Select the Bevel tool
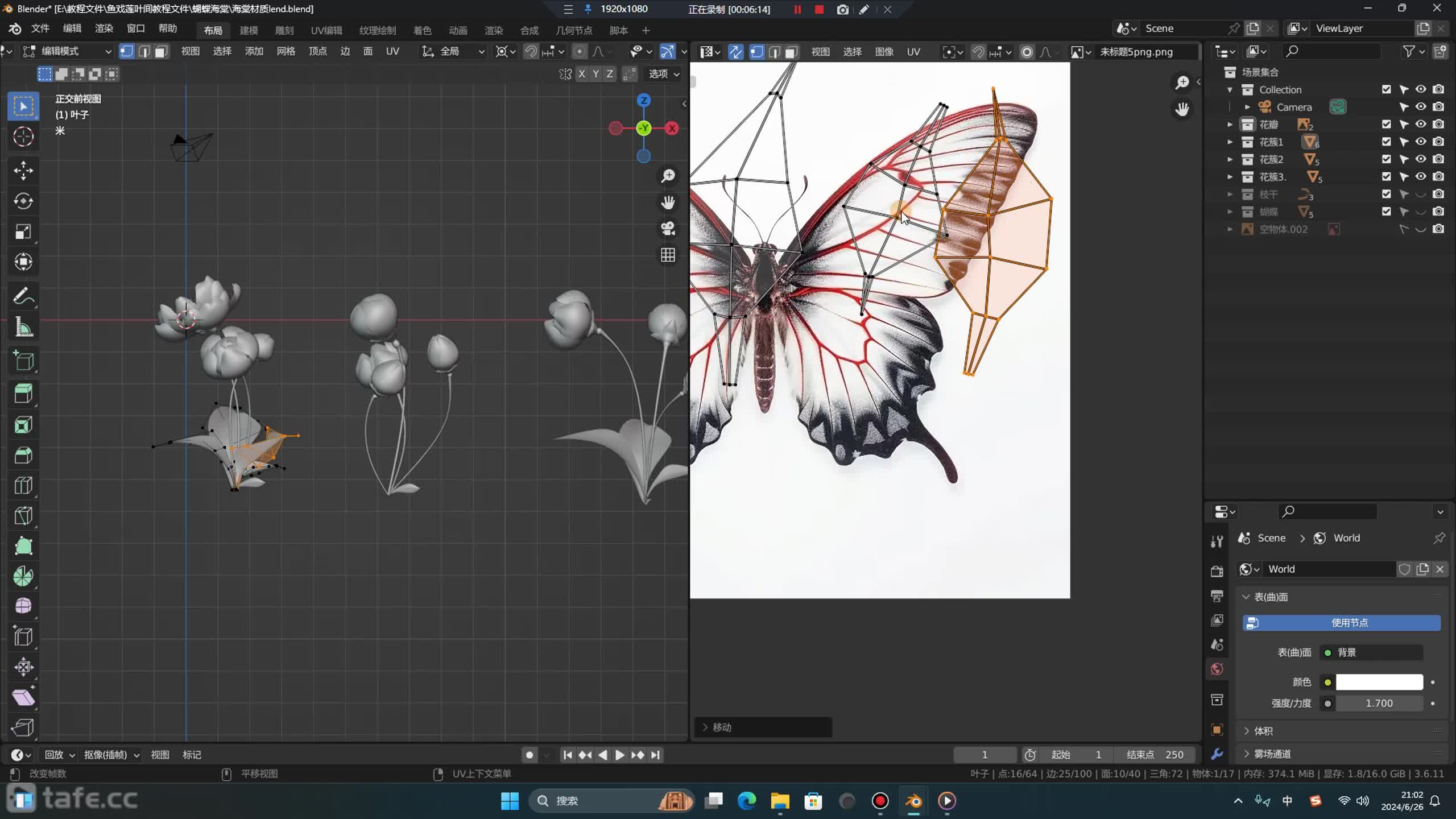The width and height of the screenshot is (1456, 819). click(23, 455)
